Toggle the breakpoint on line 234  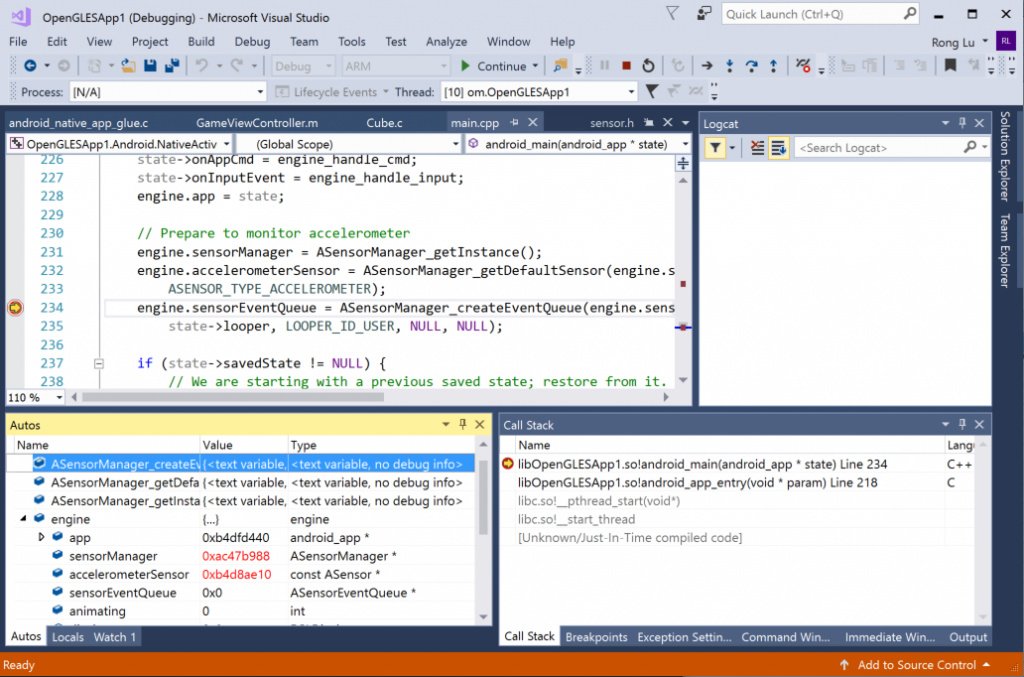[15, 307]
